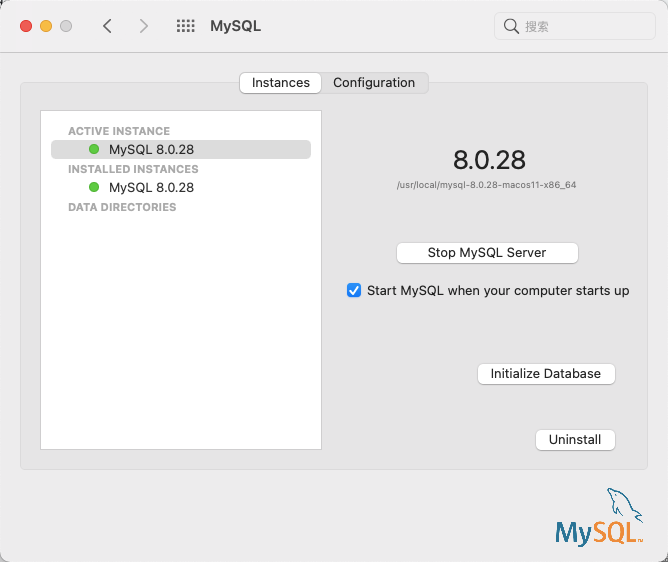Select MySQL 8.0.28 under Active Instance

[181, 150]
